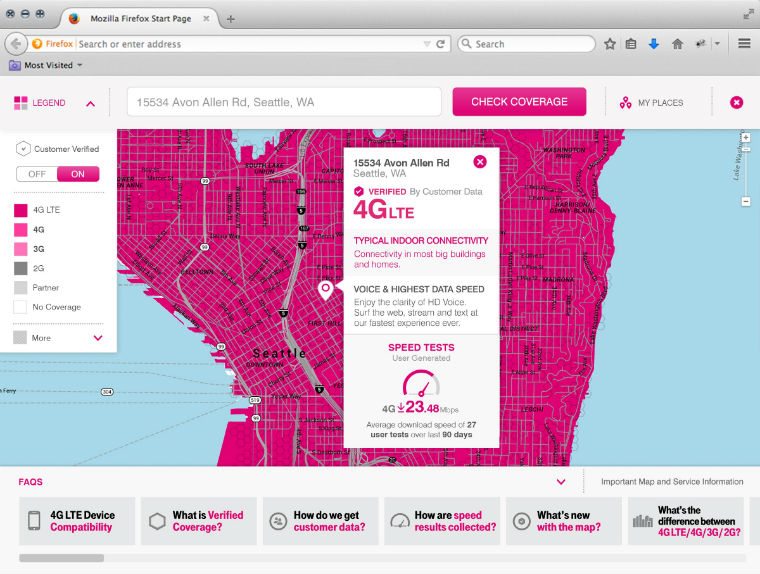Click the location pin marker on map

pyautogui.click(x=325, y=290)
